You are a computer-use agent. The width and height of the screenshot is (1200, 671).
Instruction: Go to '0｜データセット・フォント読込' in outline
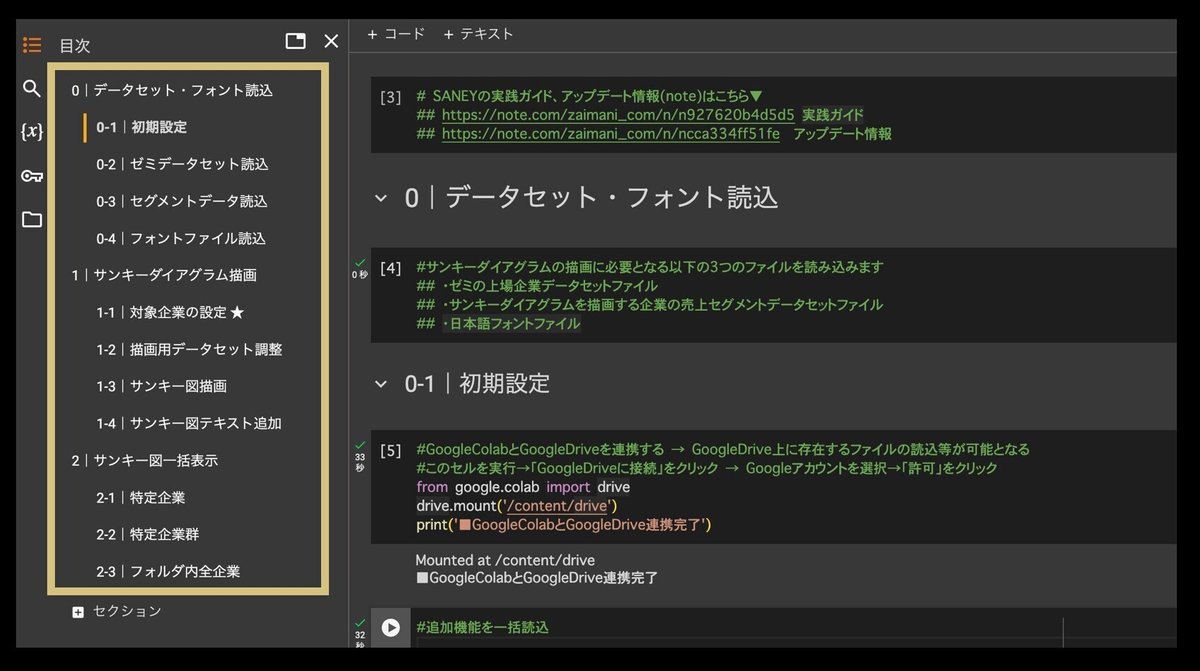(x=172, y=90)
